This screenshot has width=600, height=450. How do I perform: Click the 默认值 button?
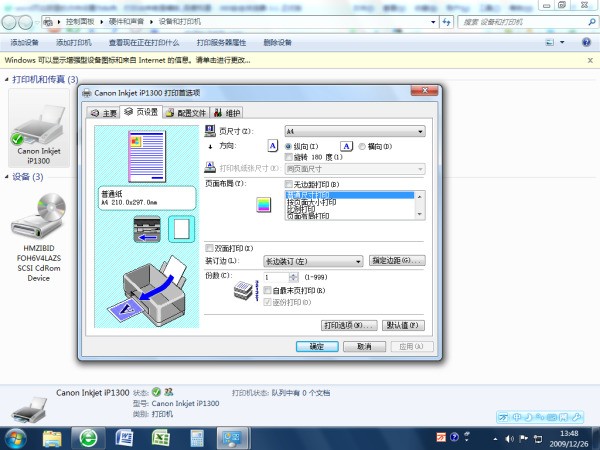403,325
